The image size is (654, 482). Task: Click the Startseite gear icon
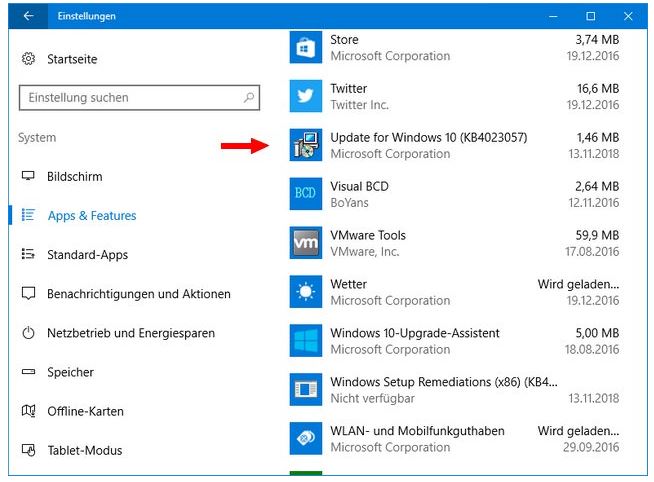tap(28, 59)
